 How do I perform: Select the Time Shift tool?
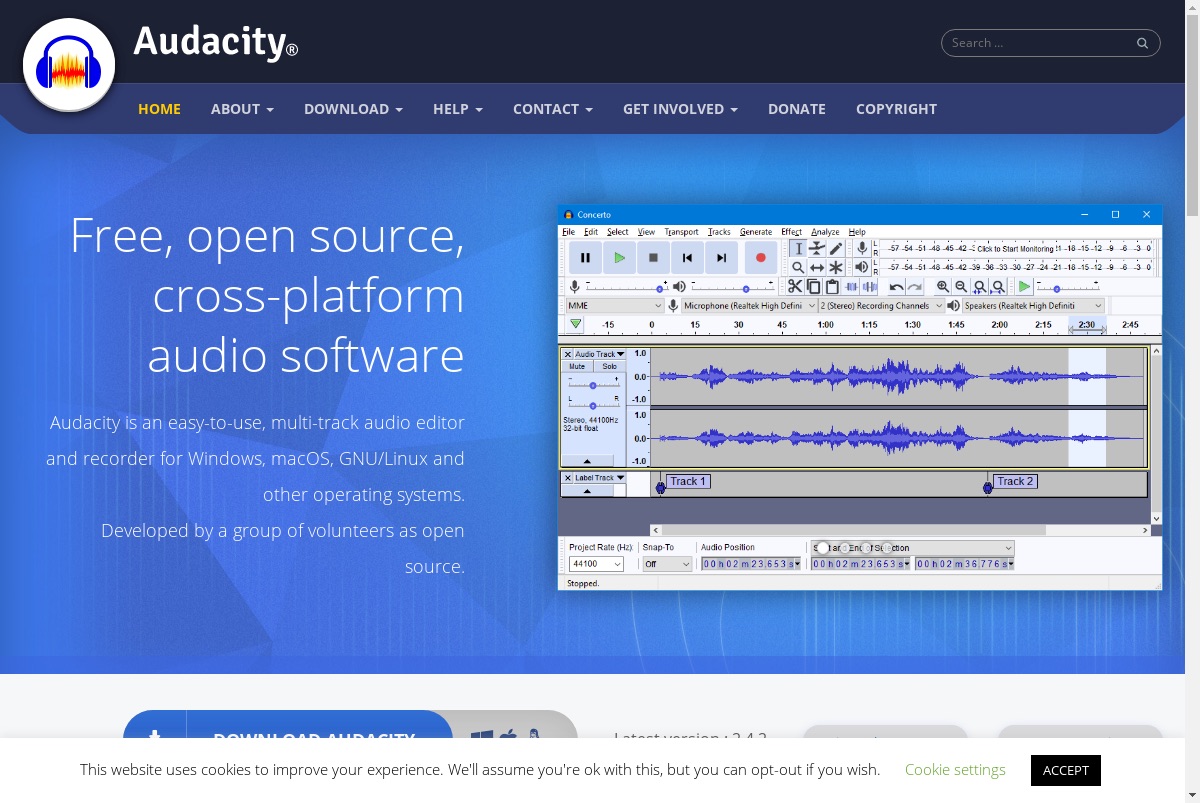coord(817,267)
